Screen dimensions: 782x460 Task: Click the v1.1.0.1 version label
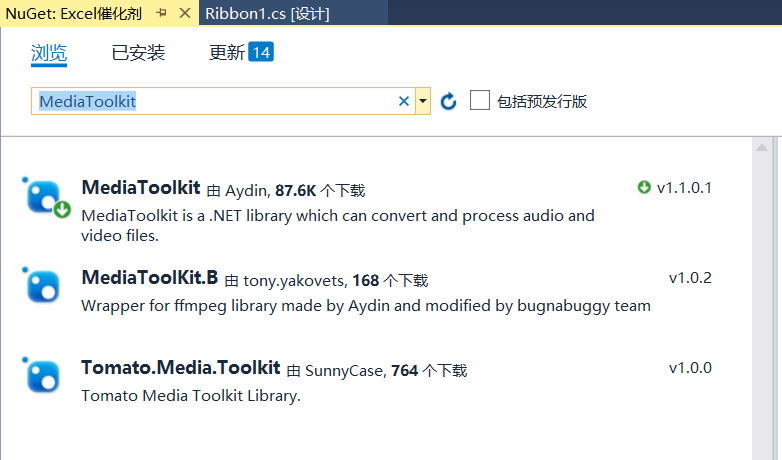[684, 188]
